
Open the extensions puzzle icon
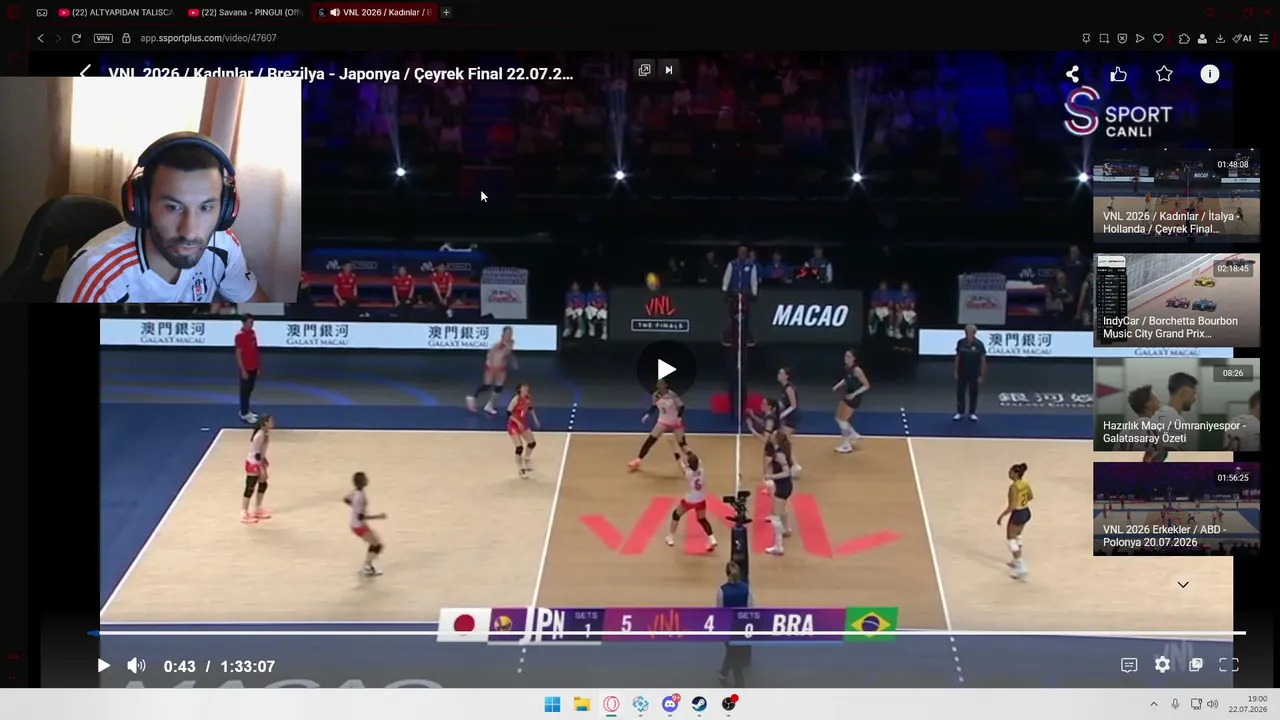[x=1184, y=38]
